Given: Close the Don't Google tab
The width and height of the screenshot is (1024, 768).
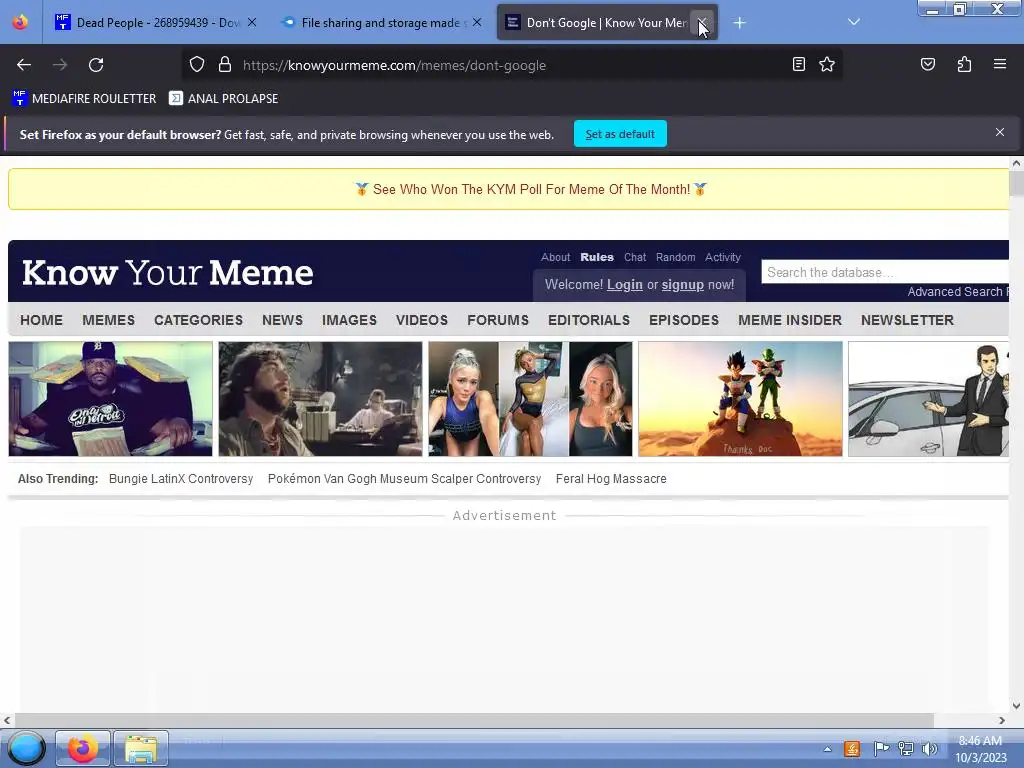Looking at the screenshot, I should click(x=702, y=22).
